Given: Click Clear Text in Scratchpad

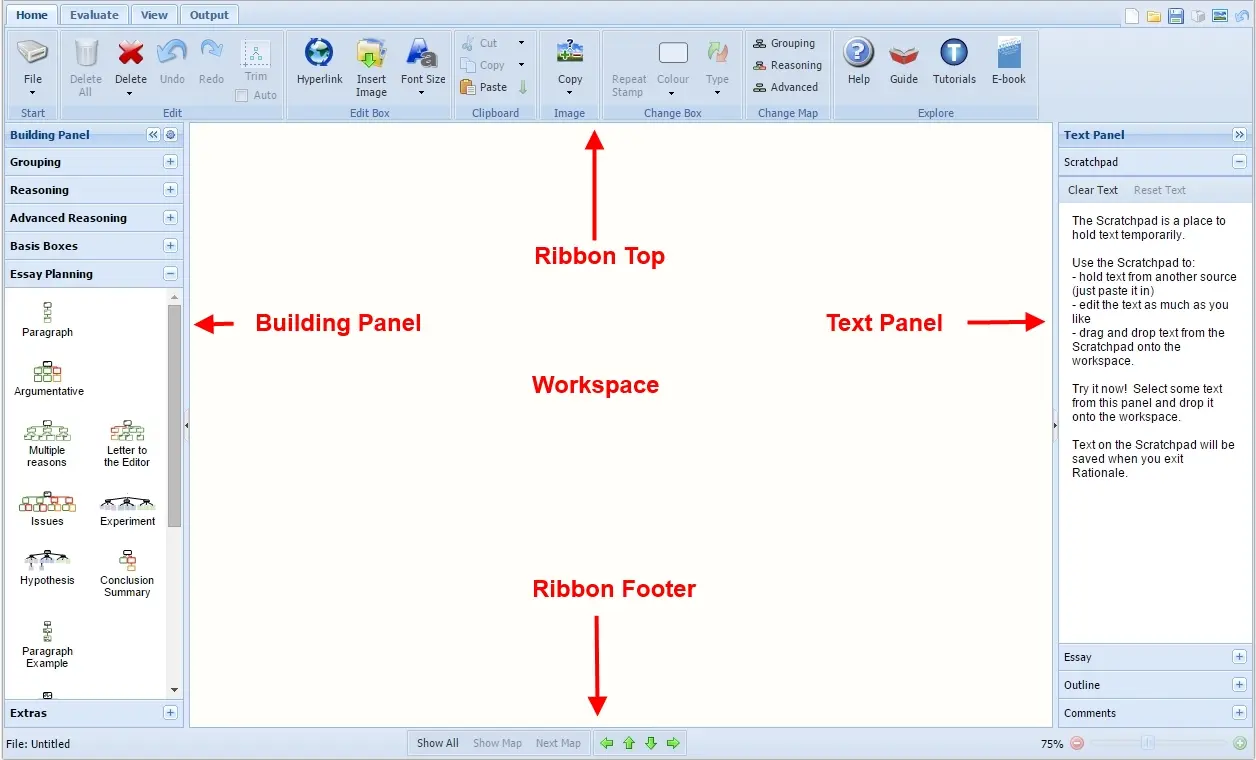Looking at the screenshot, I should tap(1093, 190).
